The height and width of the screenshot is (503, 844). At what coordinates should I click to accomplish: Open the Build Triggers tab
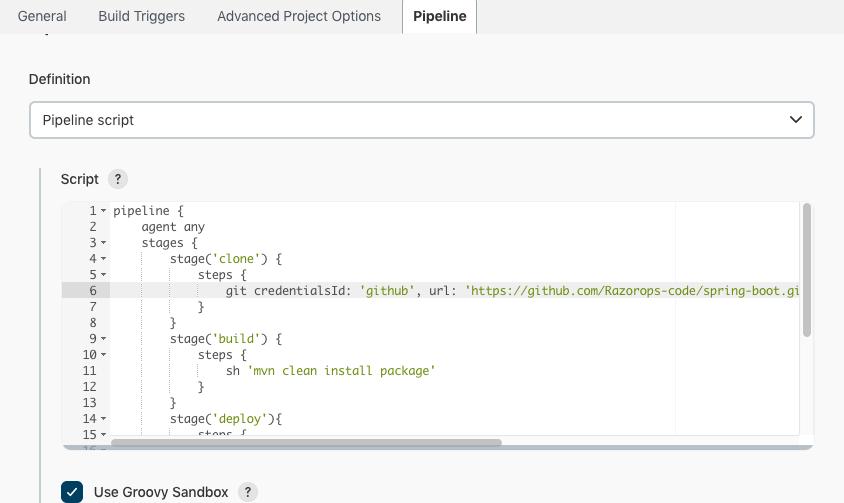[x=142, y=16]
